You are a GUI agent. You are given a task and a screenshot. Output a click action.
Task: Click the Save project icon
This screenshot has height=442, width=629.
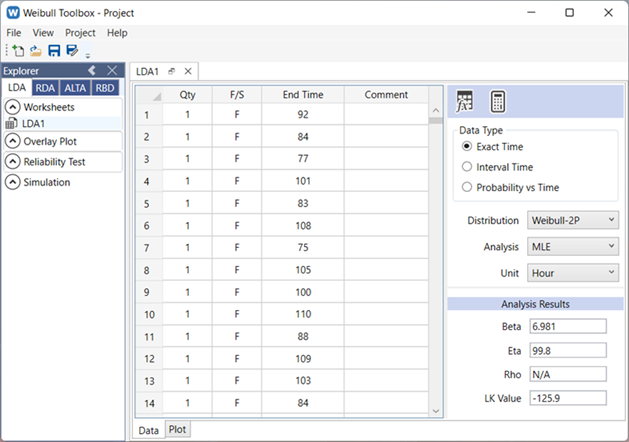point(54,50)
